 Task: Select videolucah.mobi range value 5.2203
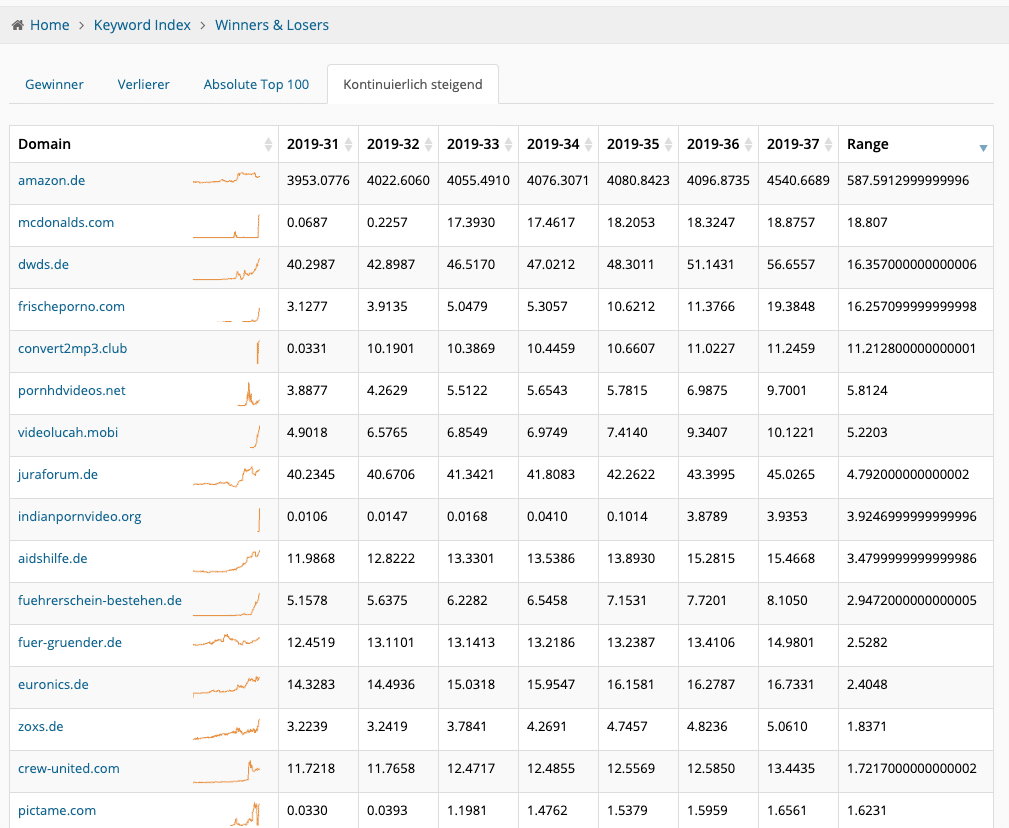point(867,432)
